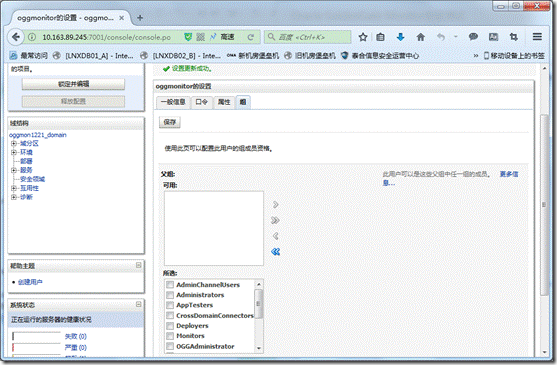
Task: Expand the 环境 tree node
Action: pyautogui.click(x=13, y=152)
